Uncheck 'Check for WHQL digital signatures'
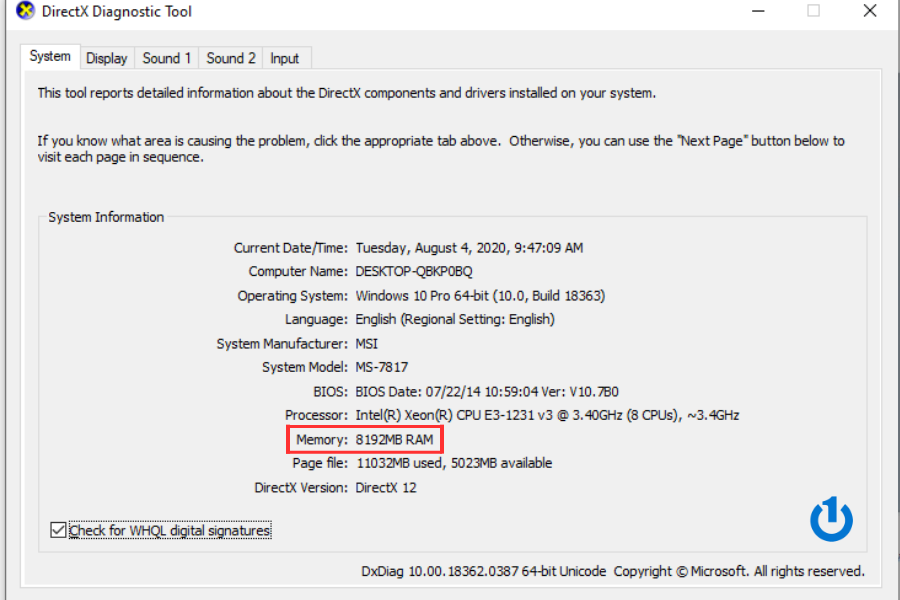Viewport: 900px width, 600px height. (57, 530)
